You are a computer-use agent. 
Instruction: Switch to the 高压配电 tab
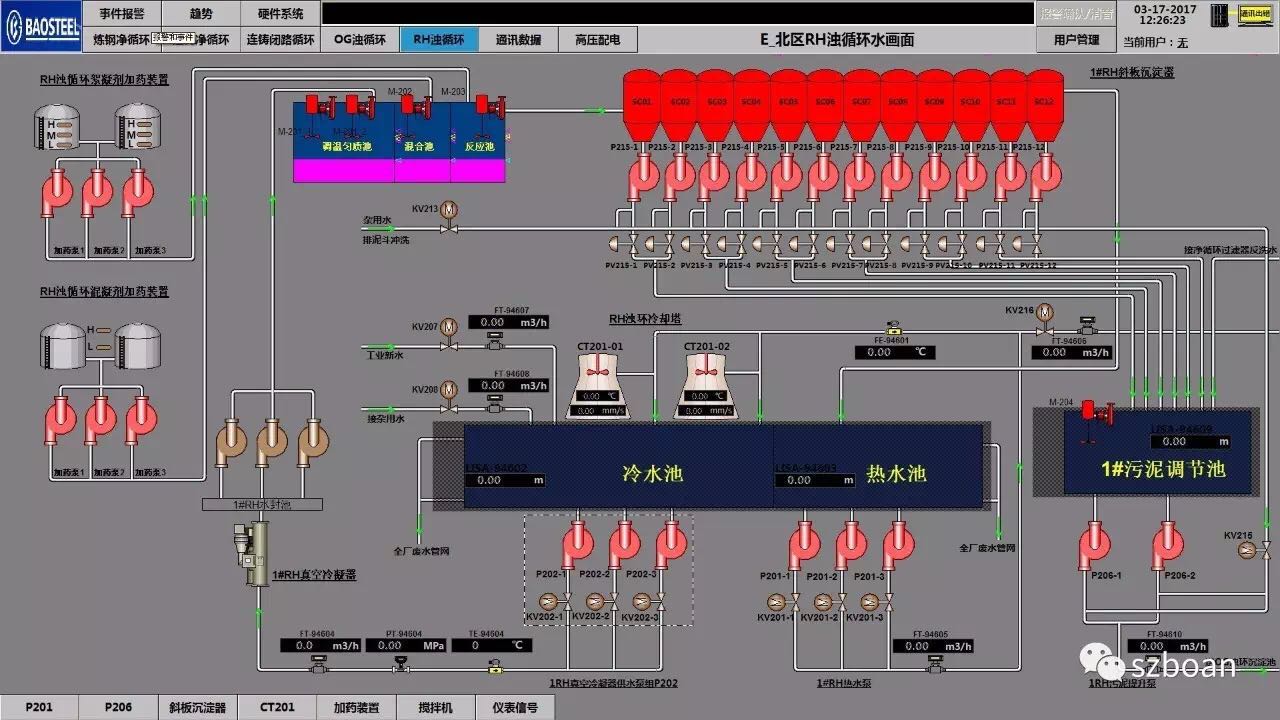point(597,40)
